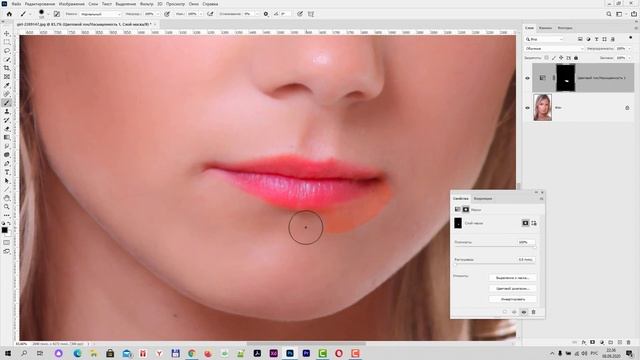Image resolution: width=640 pixels, height=360 pixels.
Task: Toggle layer filtering on/off switch
Action: click(631, 38)
